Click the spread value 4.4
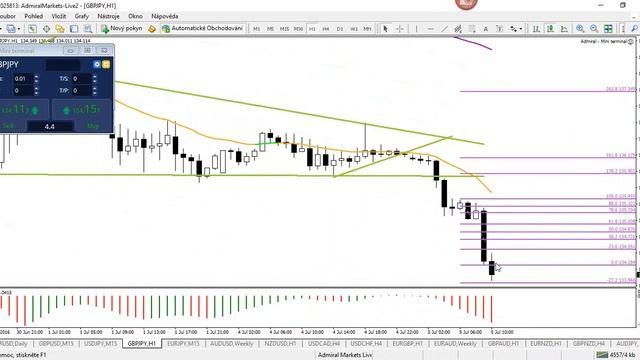The width and height of the screenshot is (640, 360). pos(50,127)
